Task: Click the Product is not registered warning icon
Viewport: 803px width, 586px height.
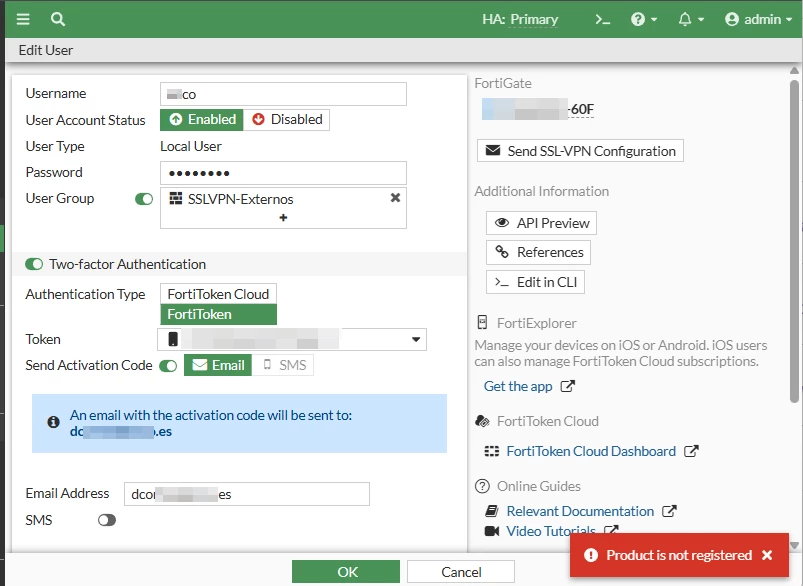Action: pos(590,555)
